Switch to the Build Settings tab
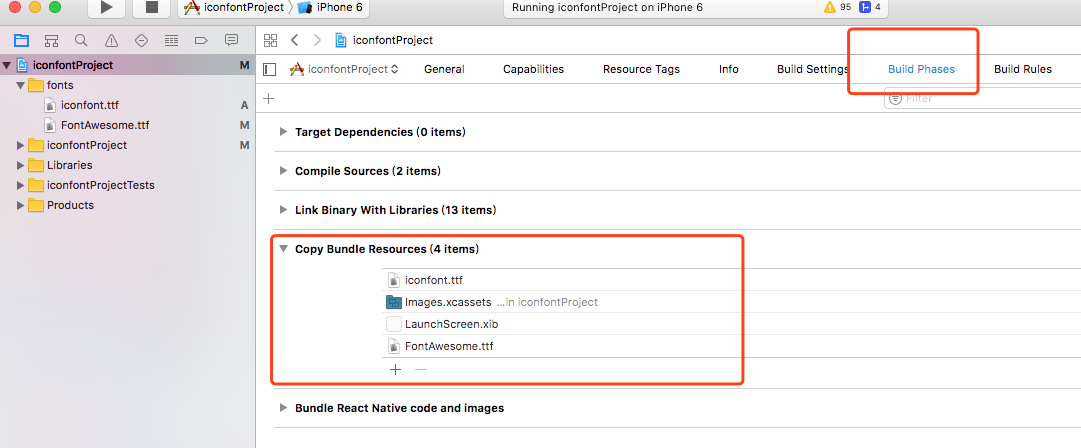The width and height of the screenshot is (1081, 448). click(812, 69)
